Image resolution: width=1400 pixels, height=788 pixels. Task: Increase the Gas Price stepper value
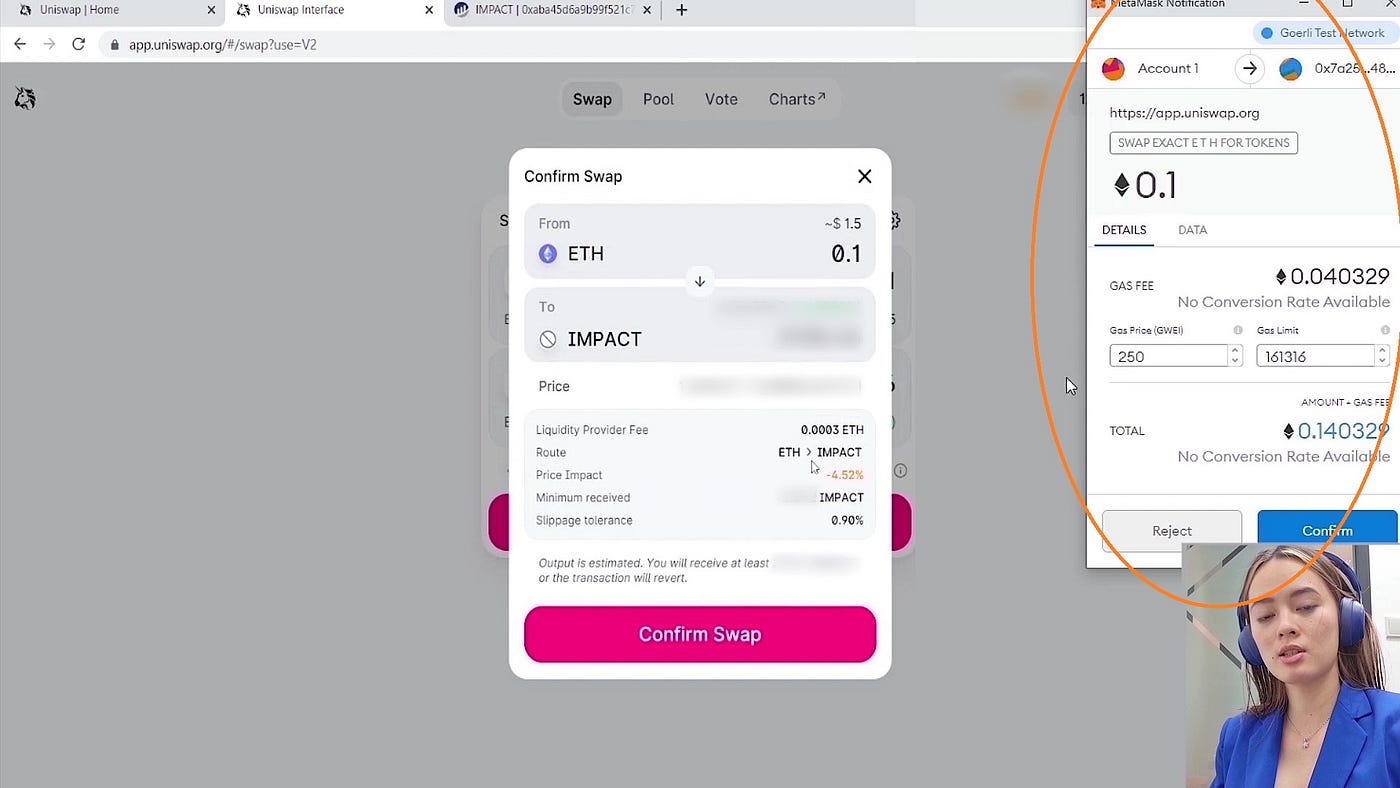click(1235, 351)
